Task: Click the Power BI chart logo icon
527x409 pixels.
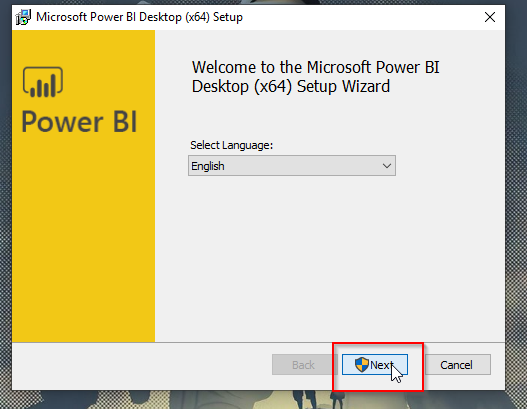Action: 43,82
